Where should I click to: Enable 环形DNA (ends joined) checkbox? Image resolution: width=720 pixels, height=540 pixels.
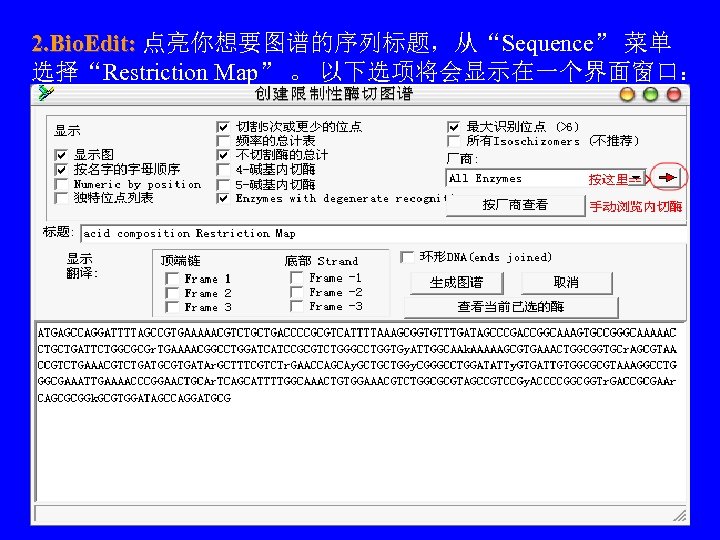[407, 257]
